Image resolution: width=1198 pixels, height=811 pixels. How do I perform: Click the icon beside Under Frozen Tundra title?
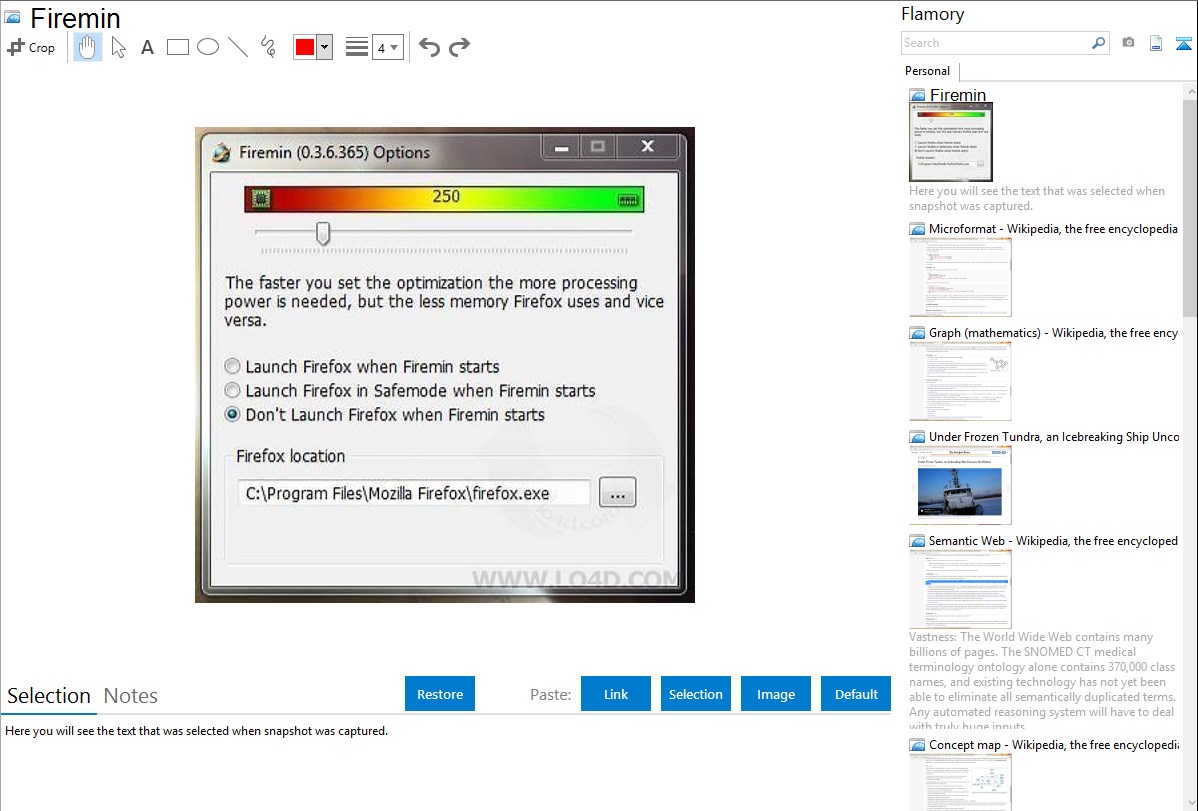pos(918,437)
